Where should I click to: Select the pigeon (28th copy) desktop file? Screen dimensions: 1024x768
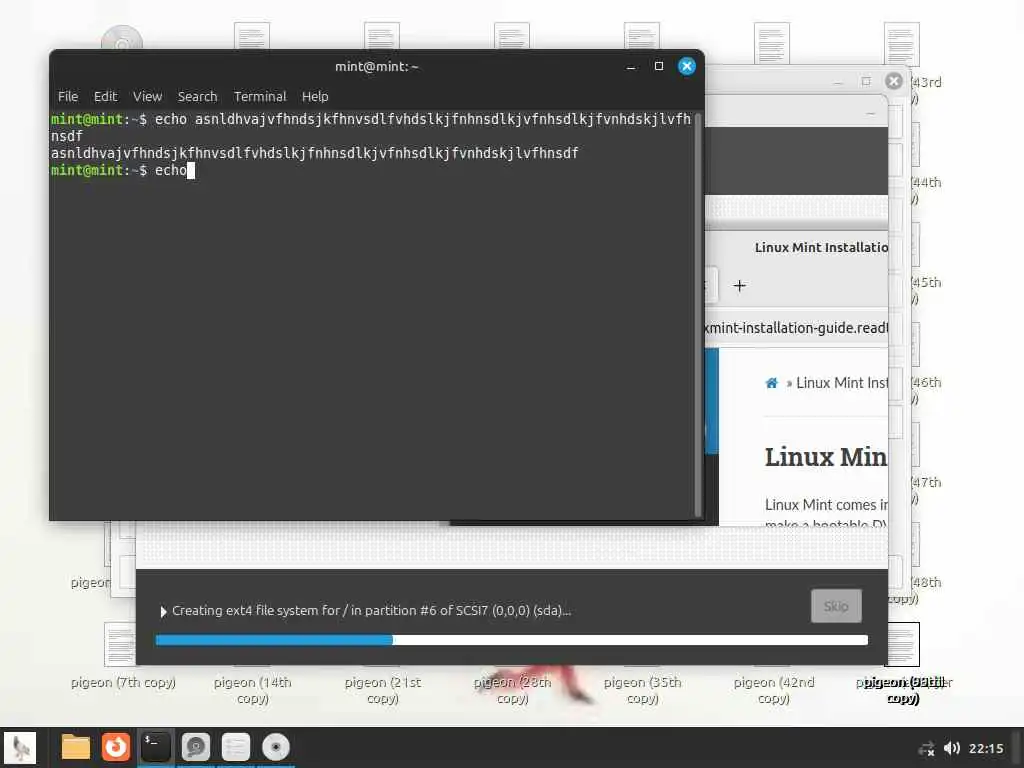(513, 690)
